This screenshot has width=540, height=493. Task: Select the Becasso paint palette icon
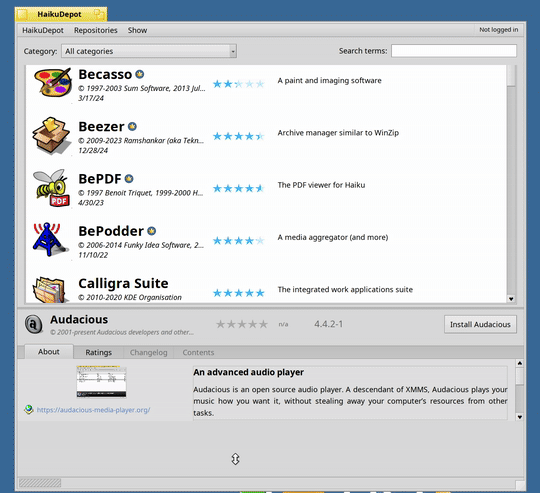pos(53,82)
